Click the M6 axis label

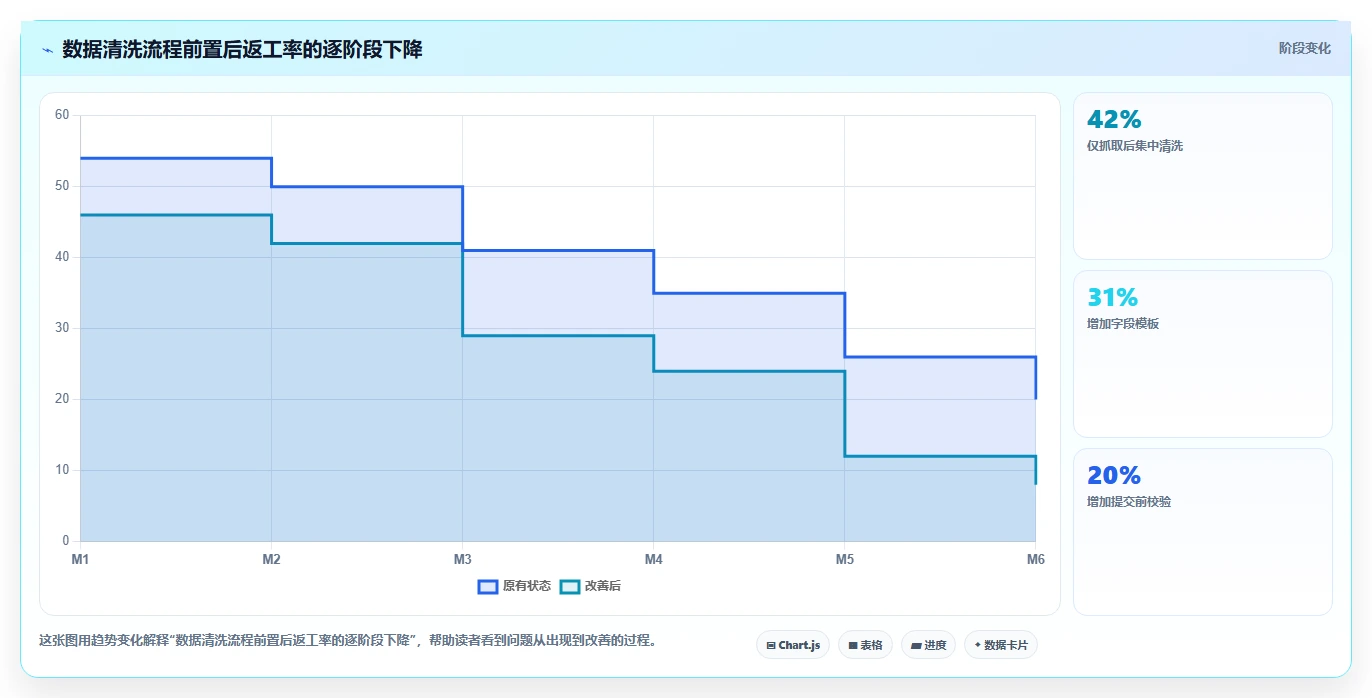[1035, 559]
